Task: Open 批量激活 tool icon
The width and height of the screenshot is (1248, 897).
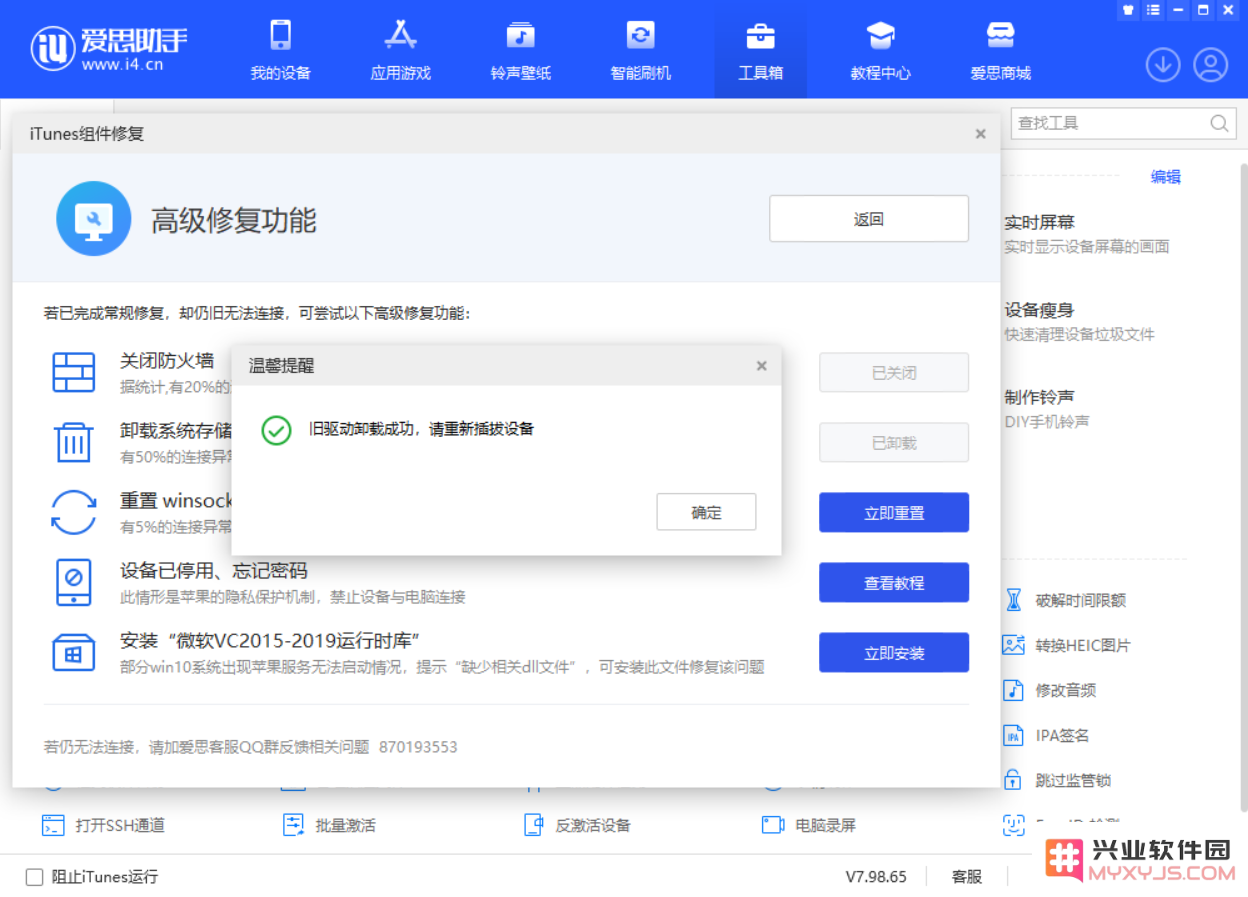Action: (294, 825)
